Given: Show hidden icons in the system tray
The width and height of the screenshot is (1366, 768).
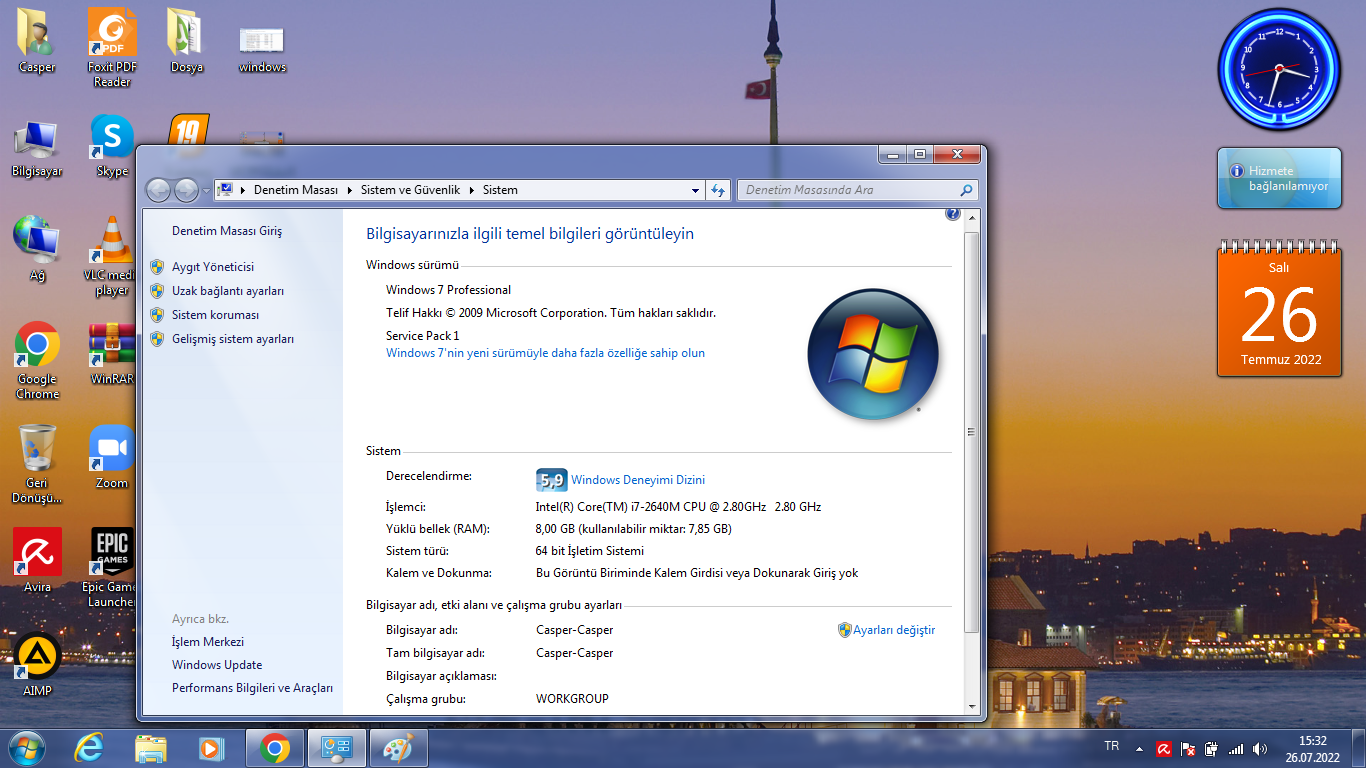Looking at the screenshot, I should point(1139,748).
